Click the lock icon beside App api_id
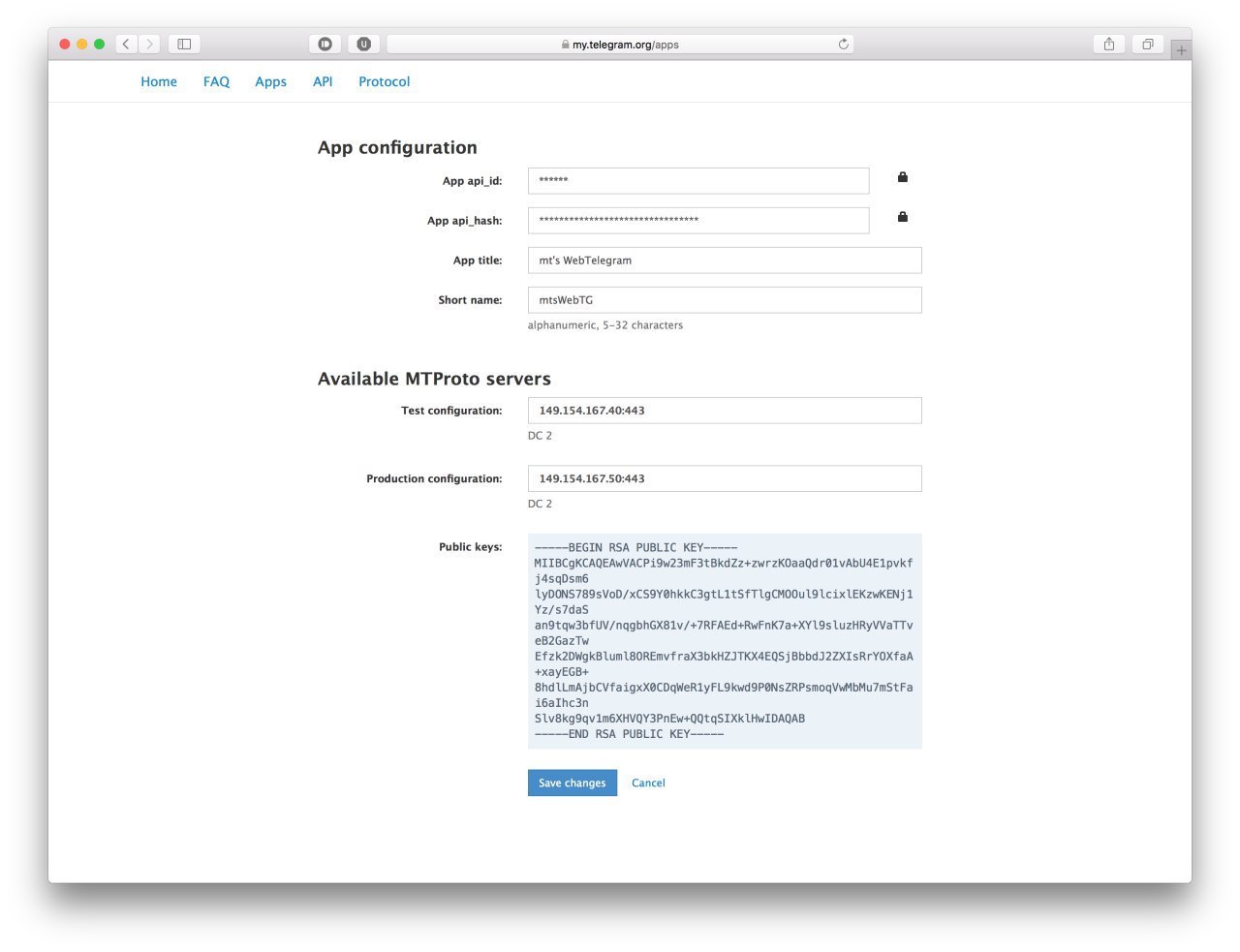This screenshot has height=952, width=1240. click(x=902, y=177)
